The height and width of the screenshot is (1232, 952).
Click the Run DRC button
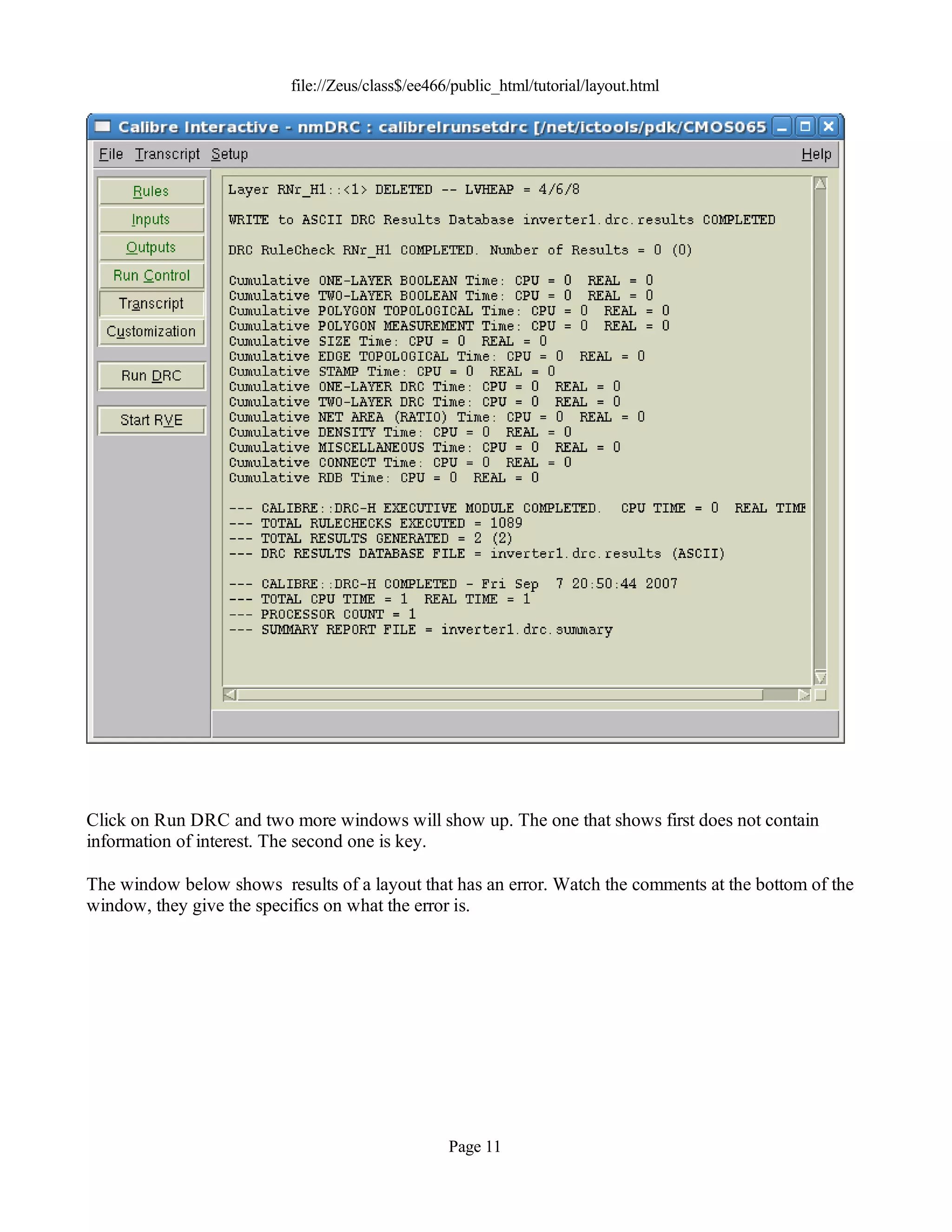151,376
